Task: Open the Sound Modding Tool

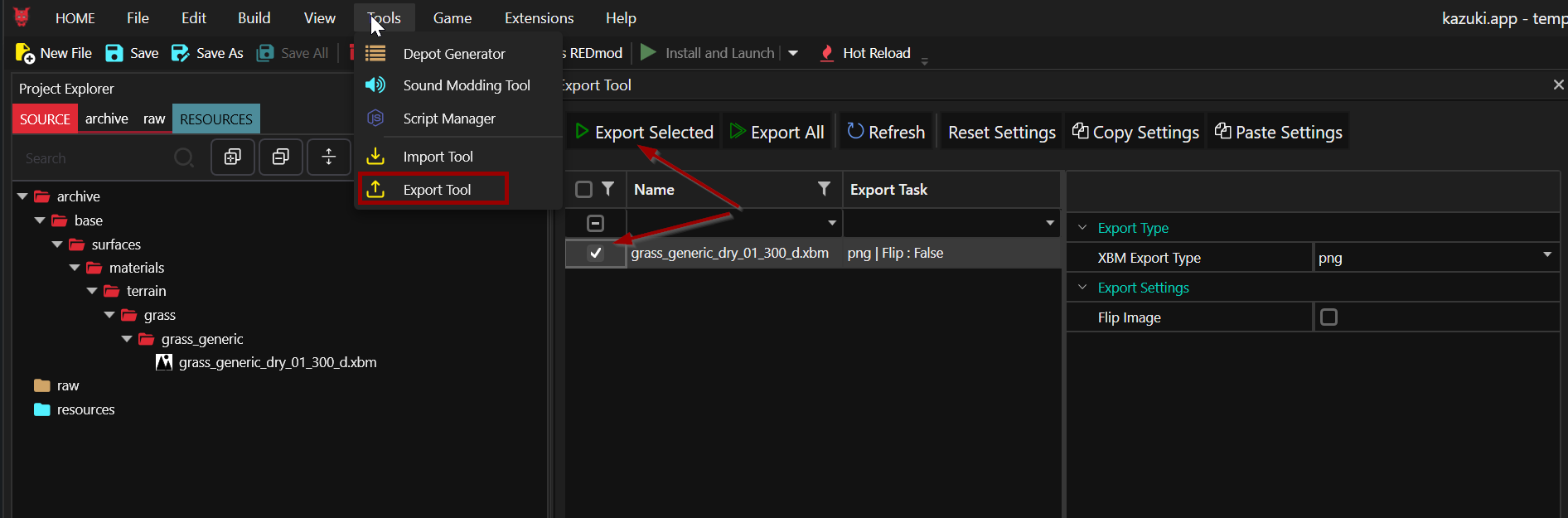Action: (466, 85)
